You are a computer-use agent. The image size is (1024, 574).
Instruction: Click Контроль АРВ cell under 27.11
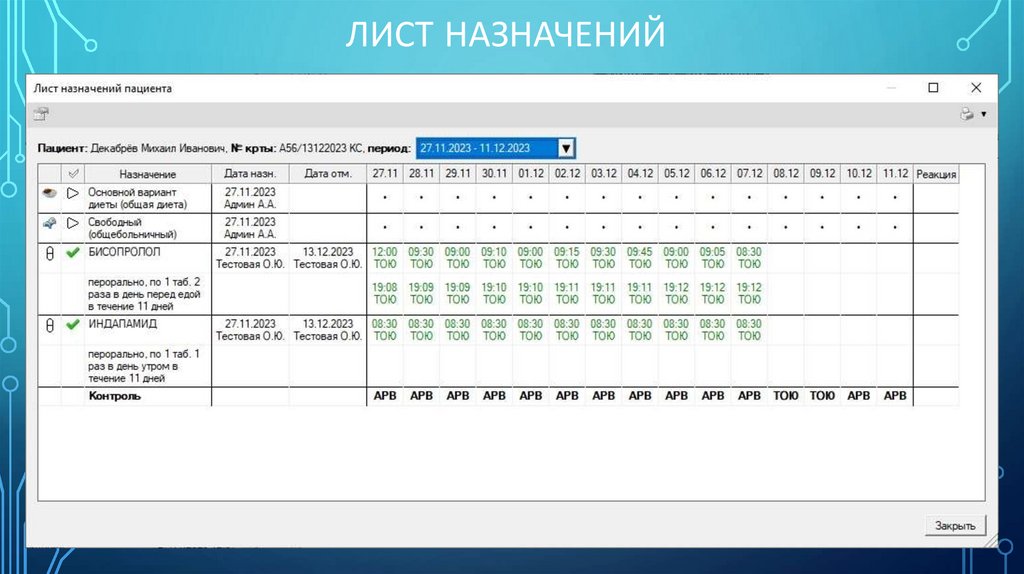tap(385, 396)
